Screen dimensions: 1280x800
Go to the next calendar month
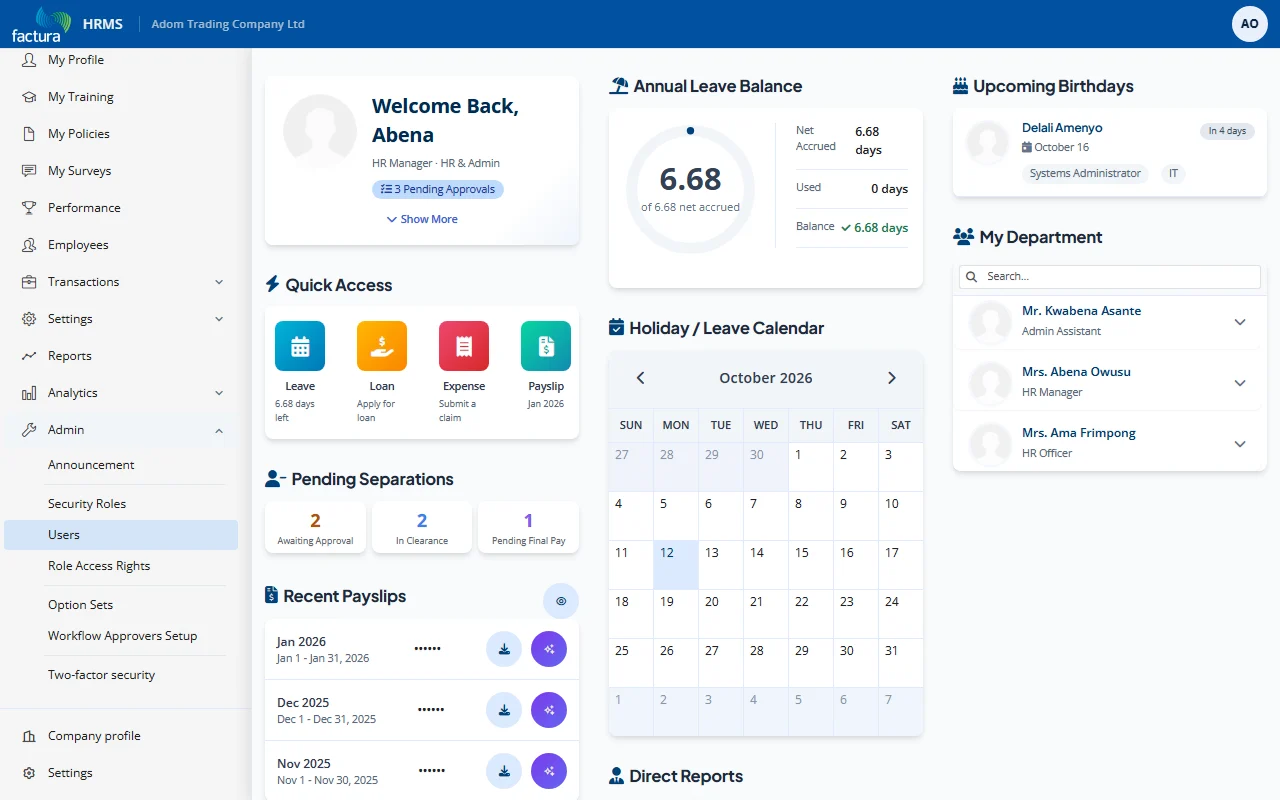click(892, 378)
